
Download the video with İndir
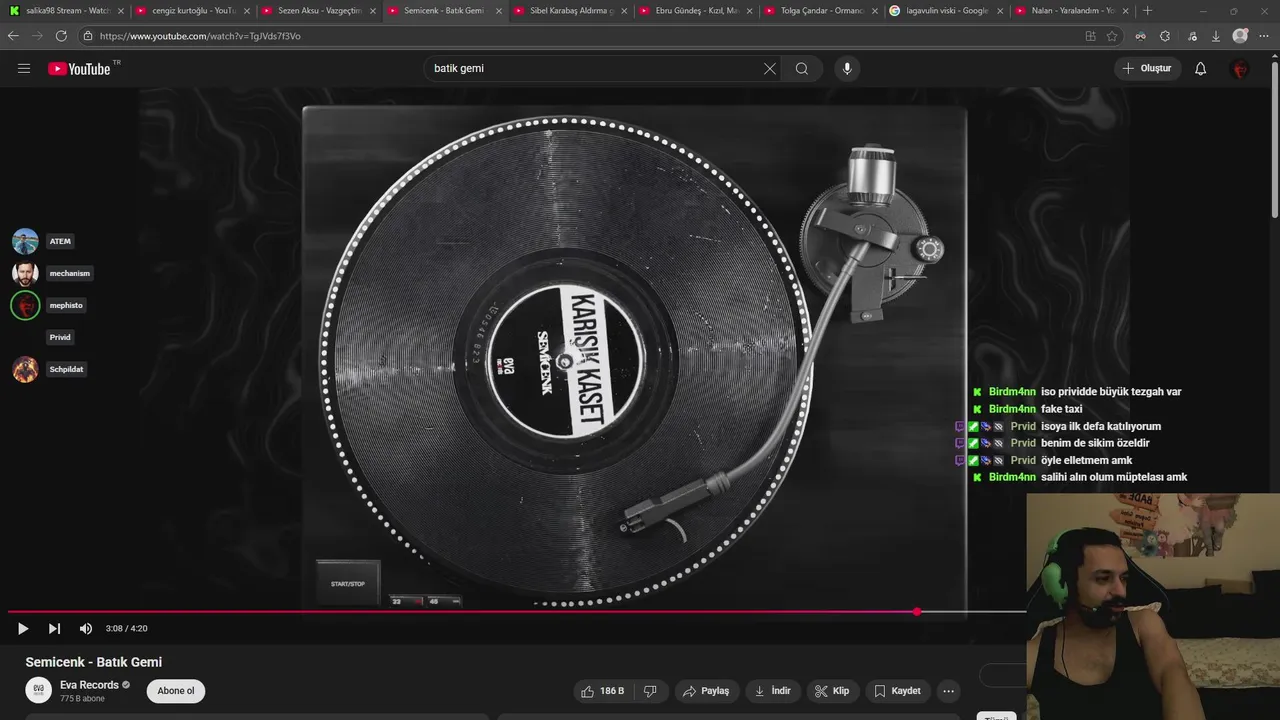point(772,691)
